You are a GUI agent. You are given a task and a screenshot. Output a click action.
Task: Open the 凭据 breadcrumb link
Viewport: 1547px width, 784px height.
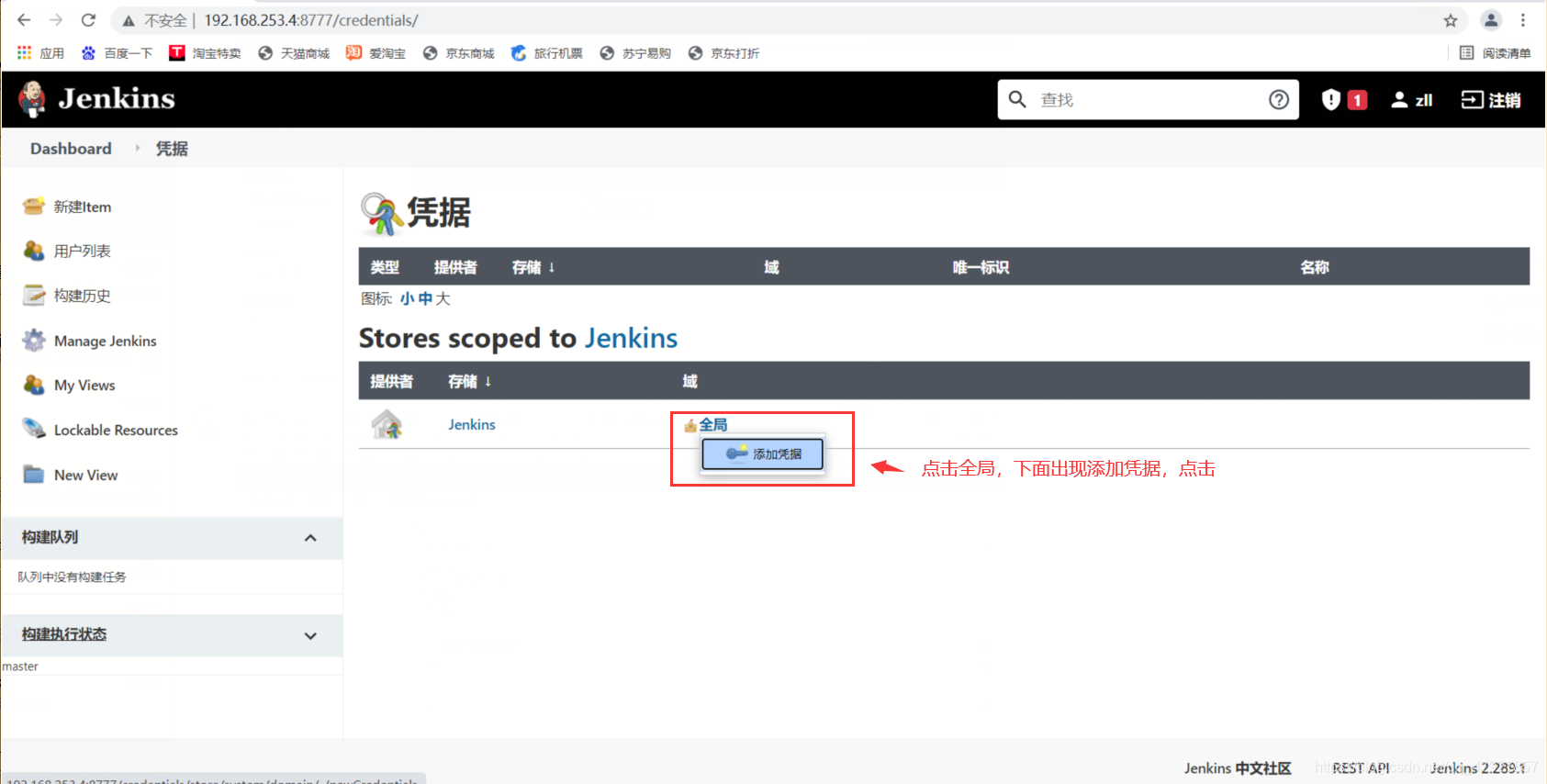(172, 149)
